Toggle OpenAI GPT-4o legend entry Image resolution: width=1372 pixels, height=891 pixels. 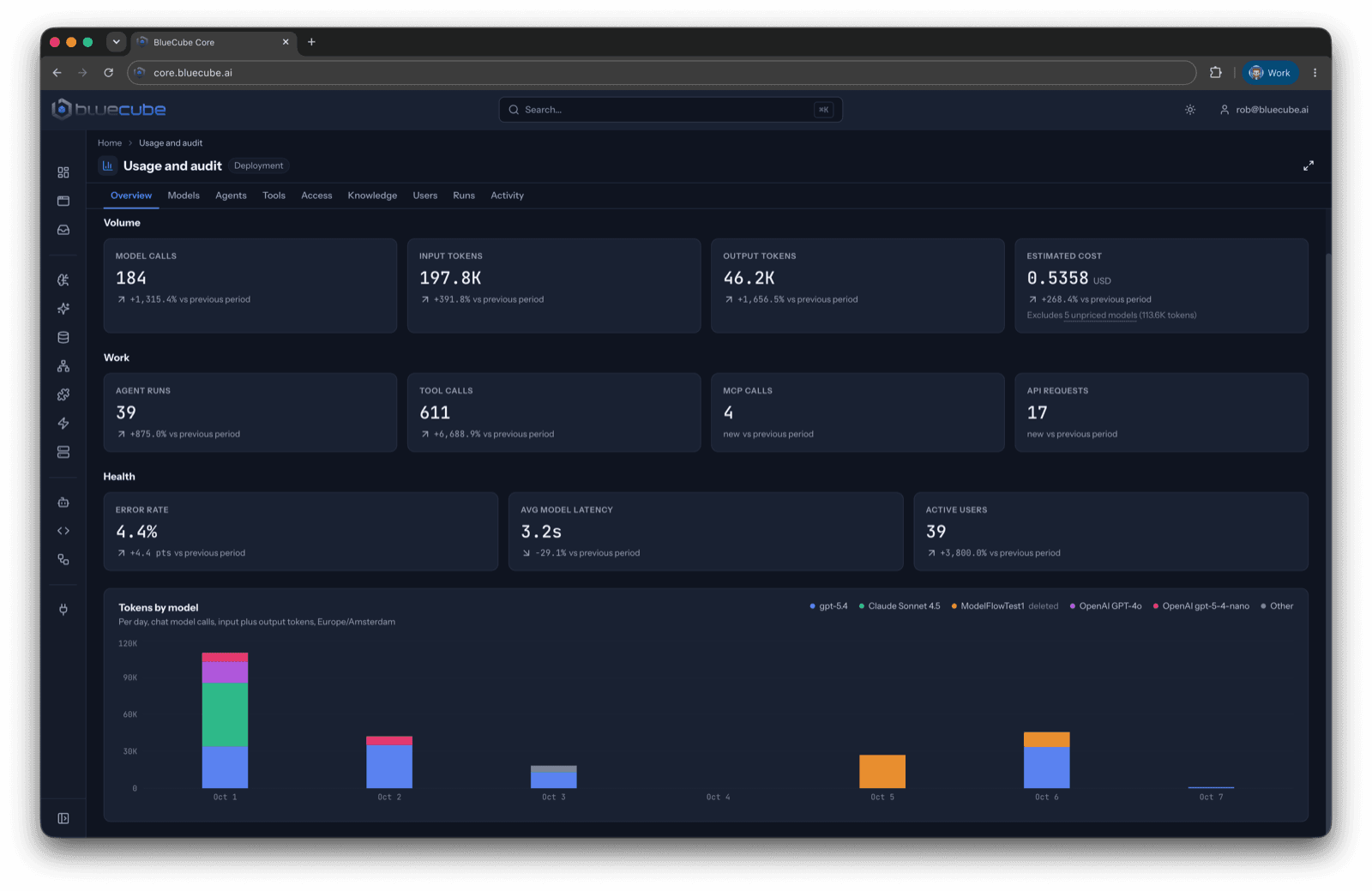click(1105, 606)
